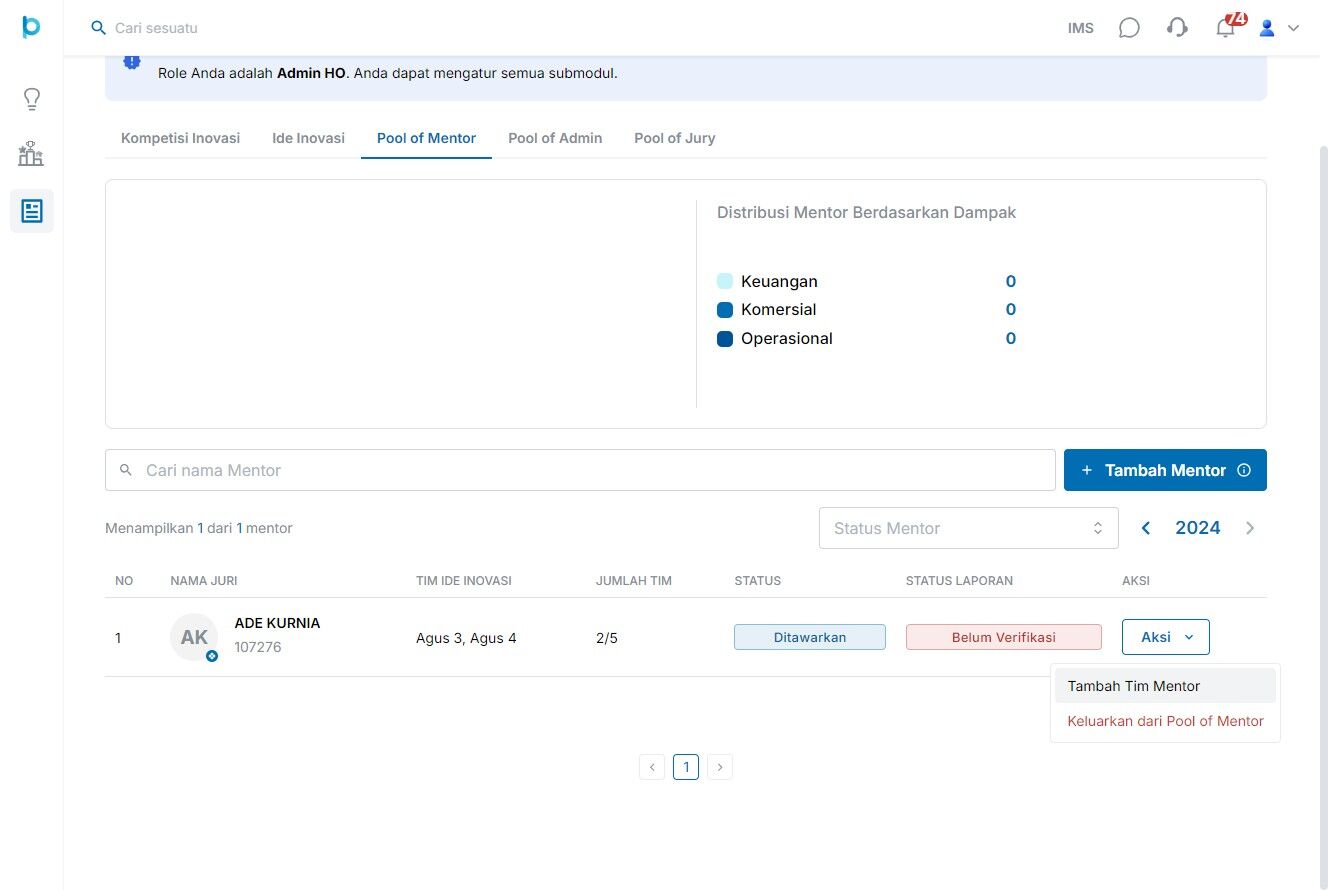Click page 1 pagination button
This screenshot has width=1328, height=890.
click(x=686, y=767)
